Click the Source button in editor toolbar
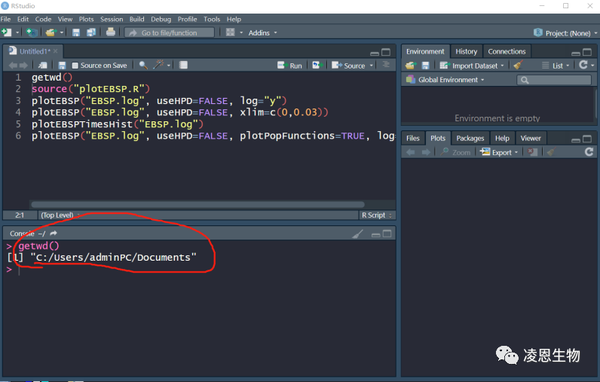Image resolution: width=600 pixels, height=382 pixels. [348, 65]
